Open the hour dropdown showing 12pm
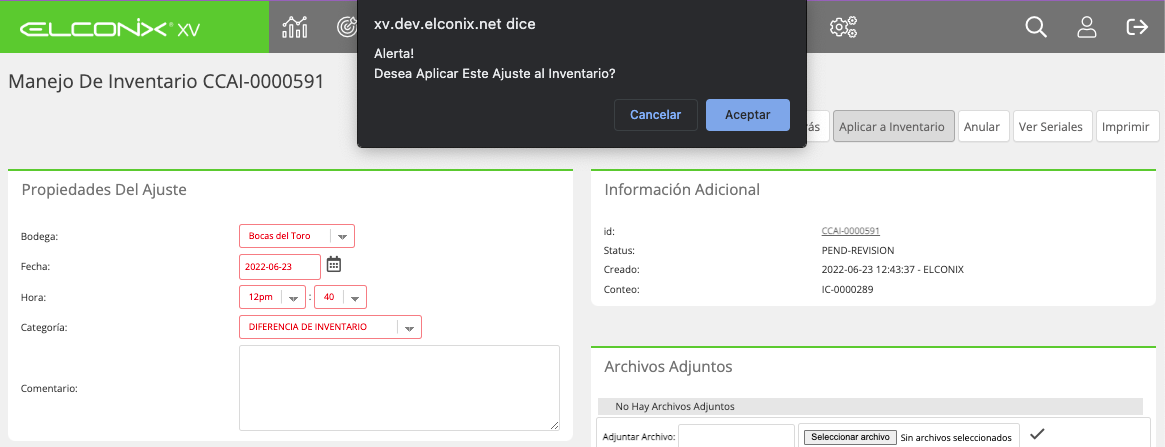Viewport: 1165px width, 447px height. pos(272,297)
